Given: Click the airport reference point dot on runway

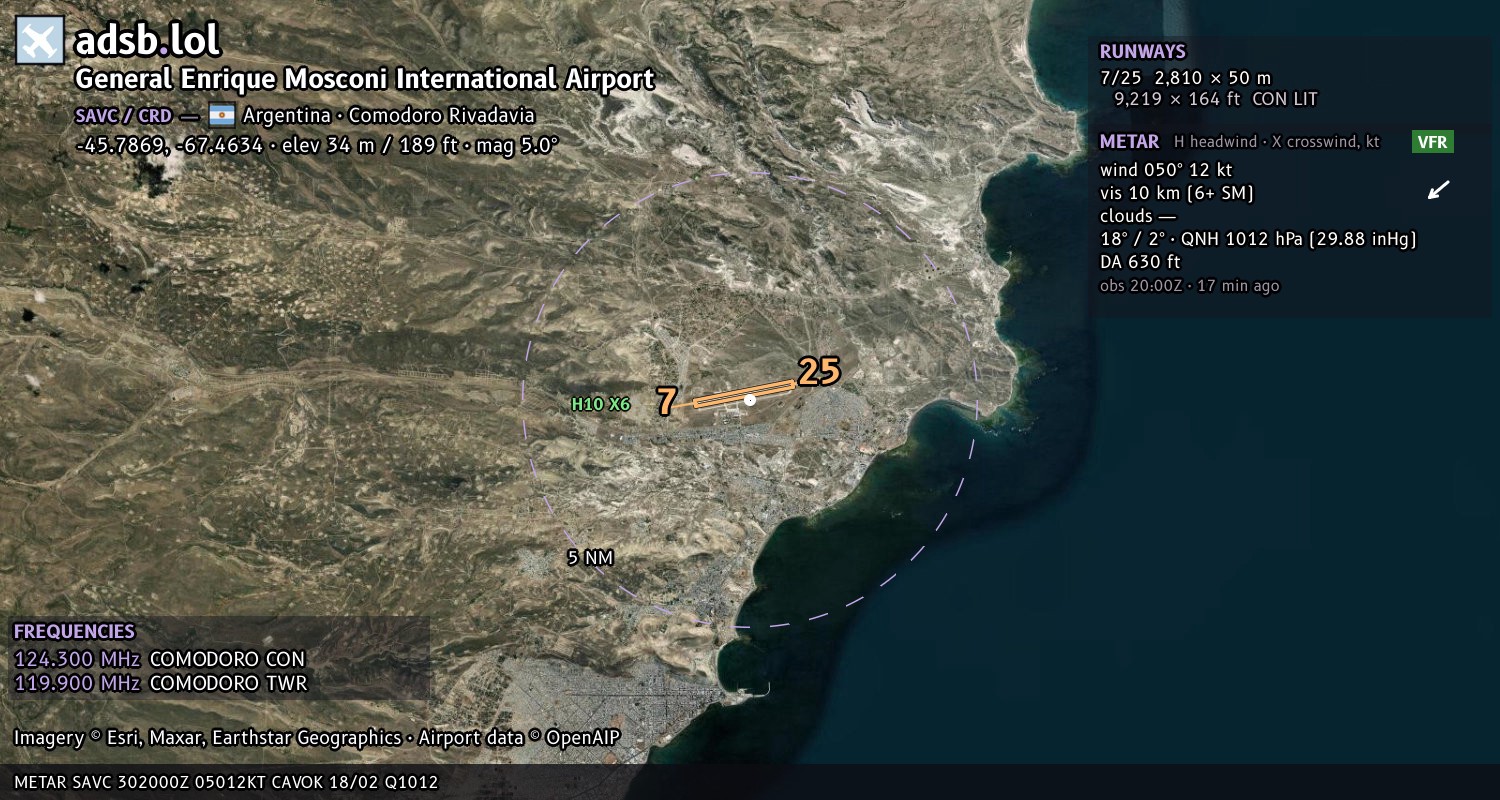Looking at the screenshot, I should (x=750, y=400).
